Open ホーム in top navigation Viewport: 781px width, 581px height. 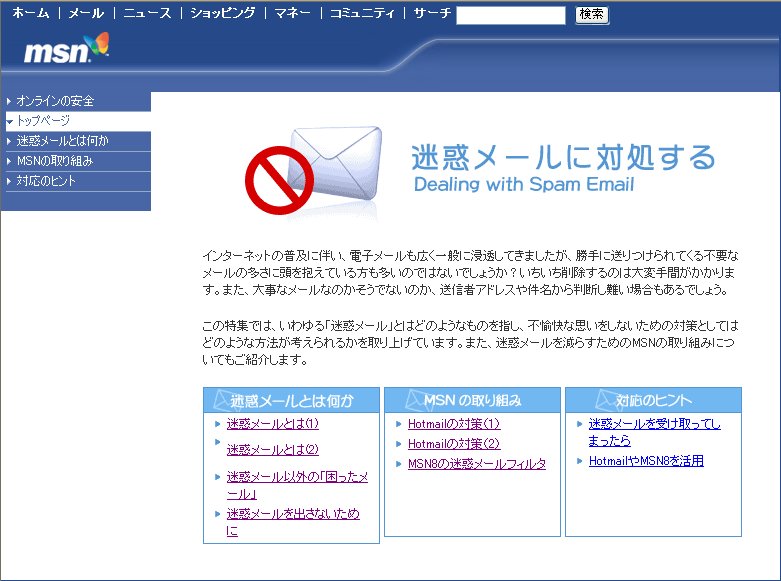tap(31, 13)
